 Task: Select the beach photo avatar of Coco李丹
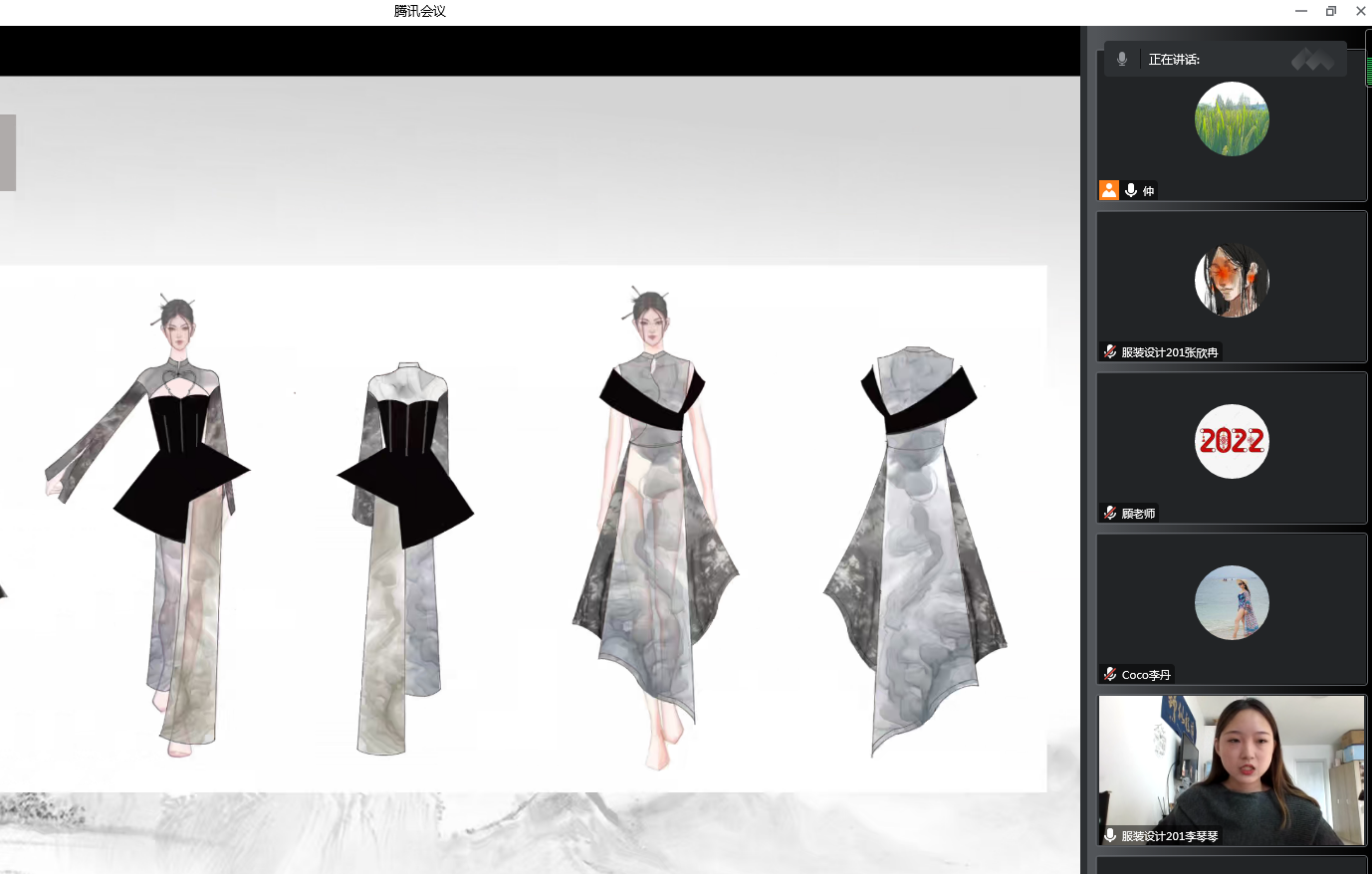pos(1232,602)
